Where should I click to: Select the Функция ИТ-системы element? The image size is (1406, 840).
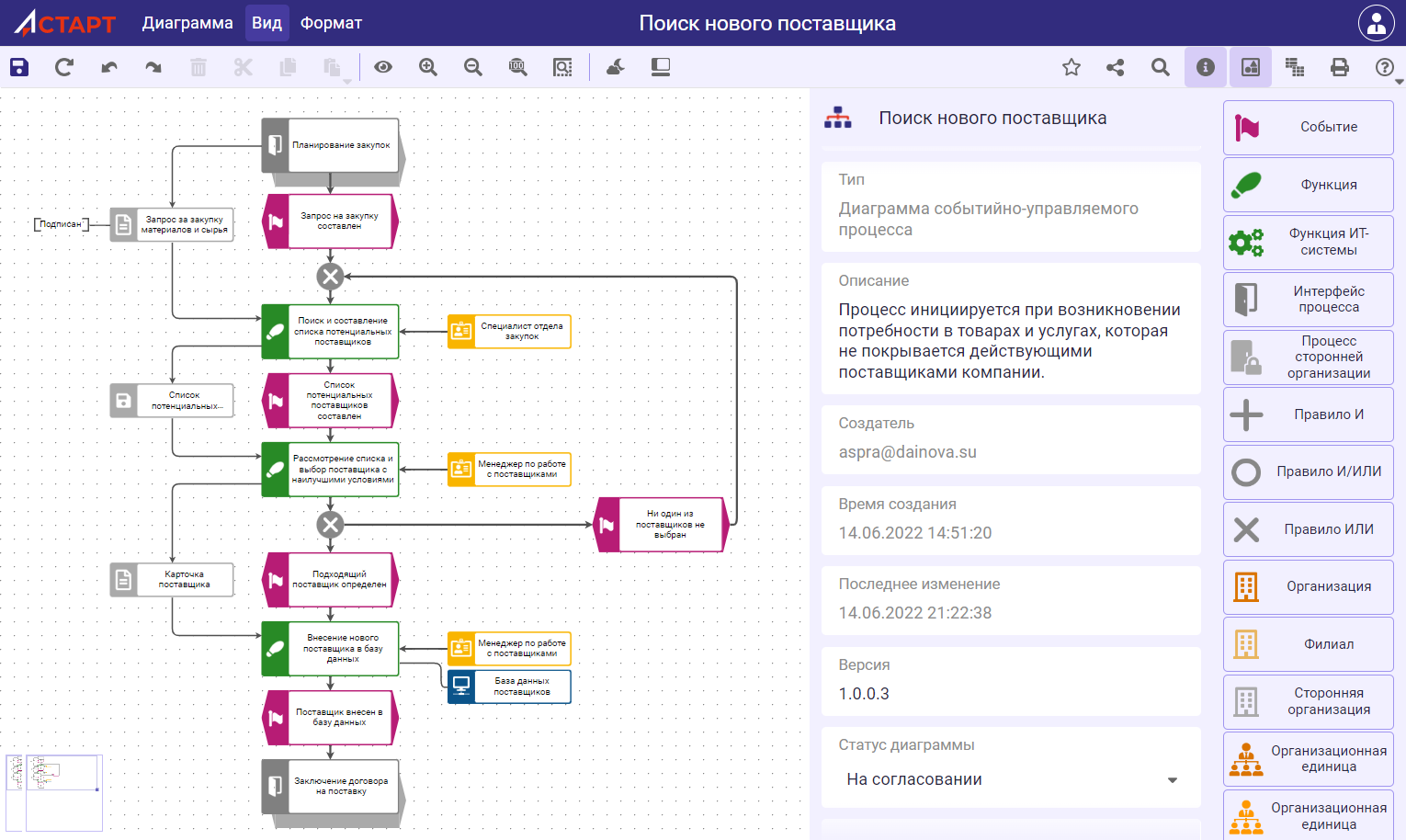[x=1309, y=243]
